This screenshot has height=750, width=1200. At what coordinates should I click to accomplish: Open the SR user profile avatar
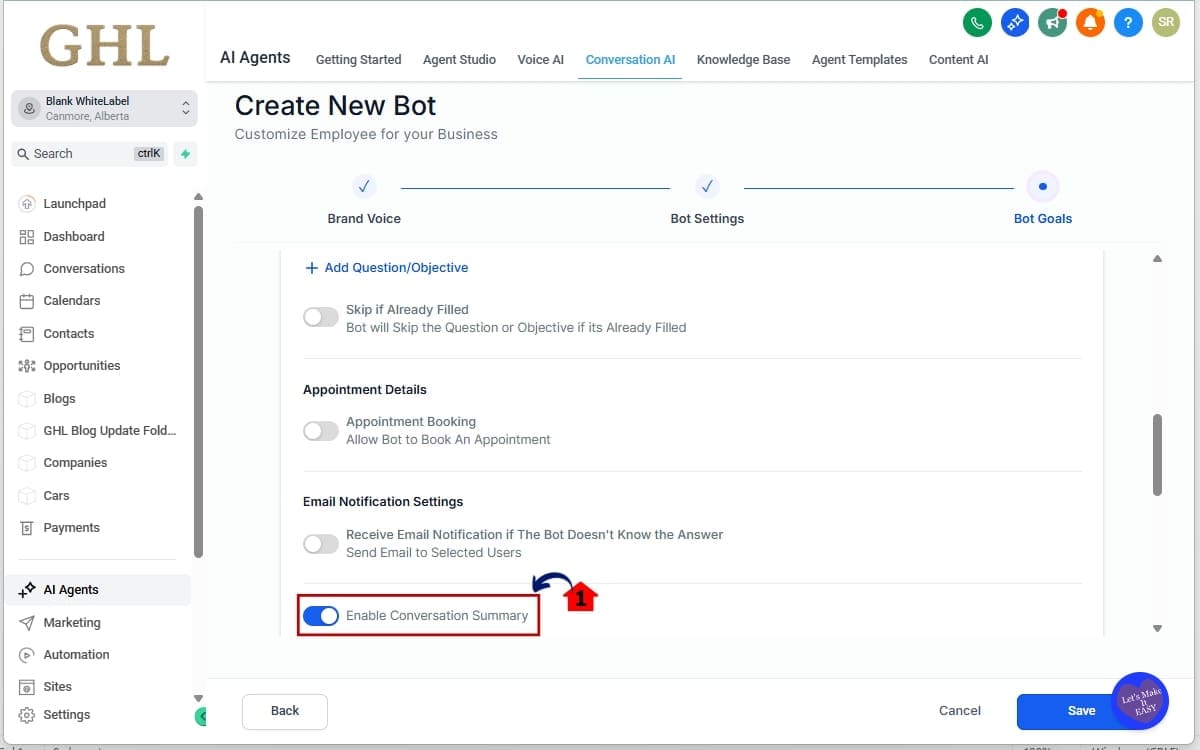1166,22
